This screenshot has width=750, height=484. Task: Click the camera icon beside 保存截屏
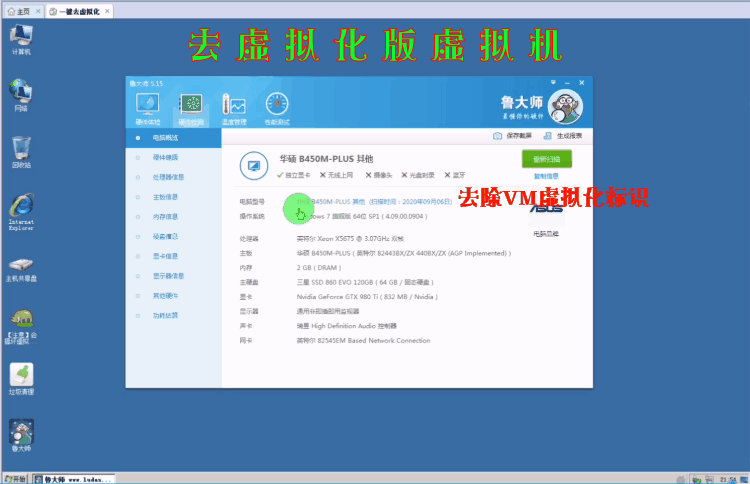click(x=497, y=136)
